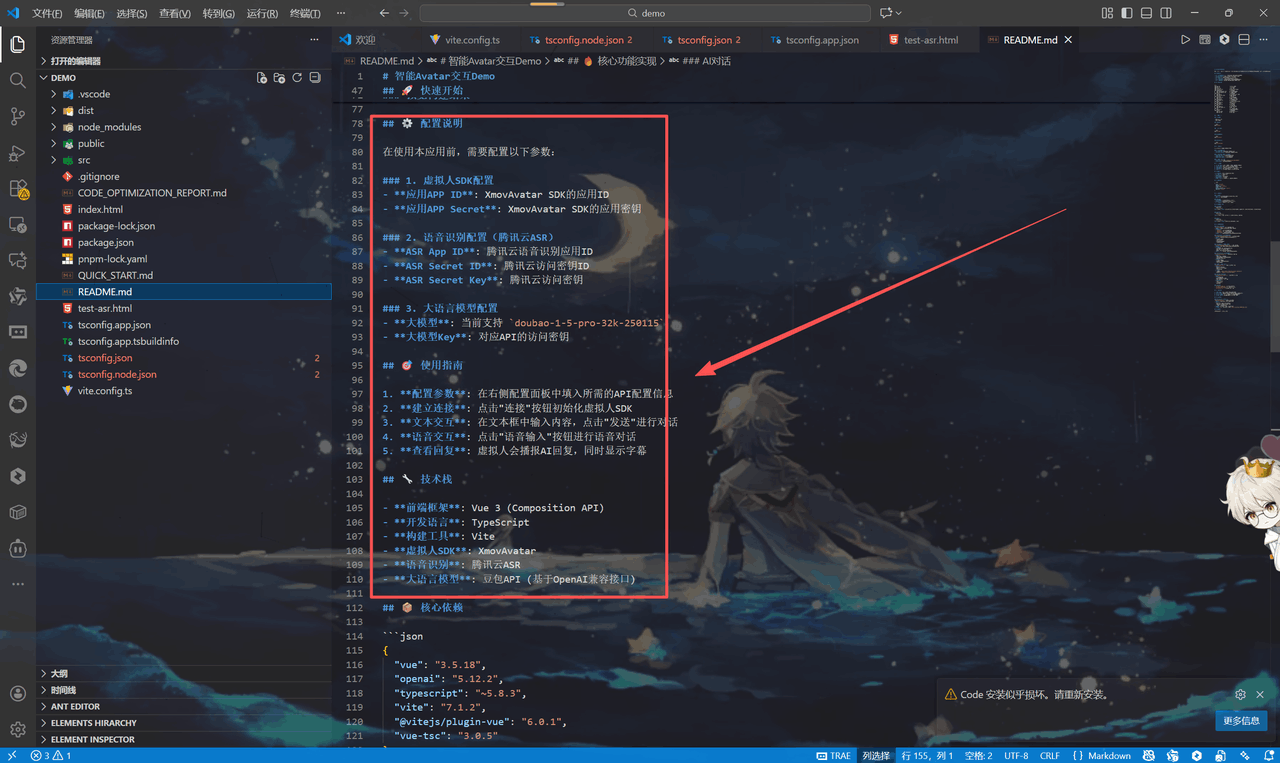Click the Manage gear in the activity bar

point(17,730)
